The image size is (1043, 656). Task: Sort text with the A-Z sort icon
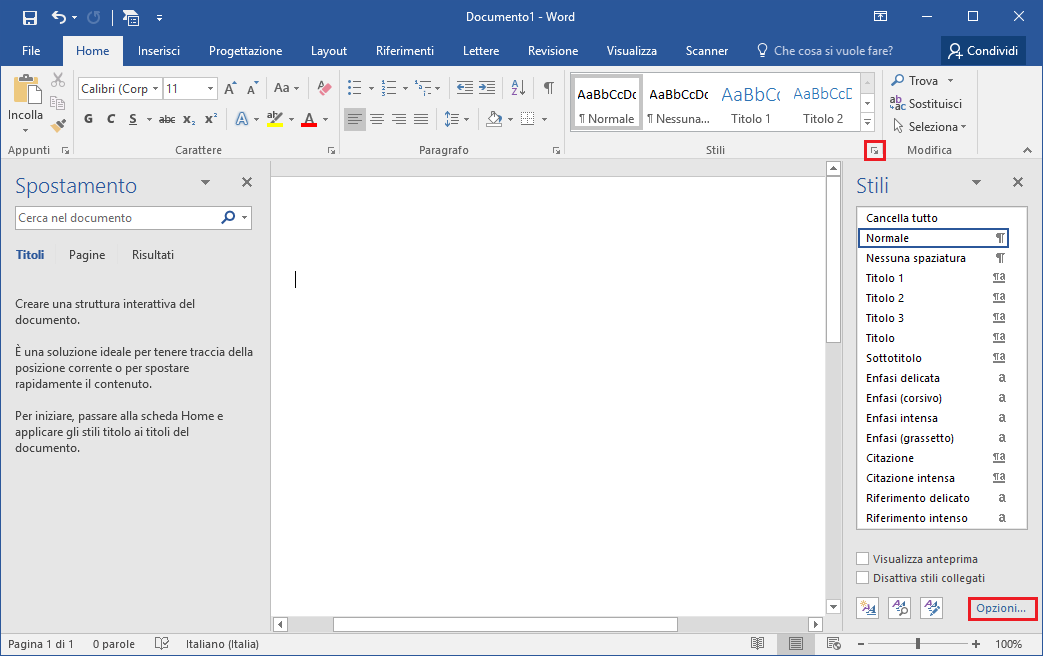point(517,87)
